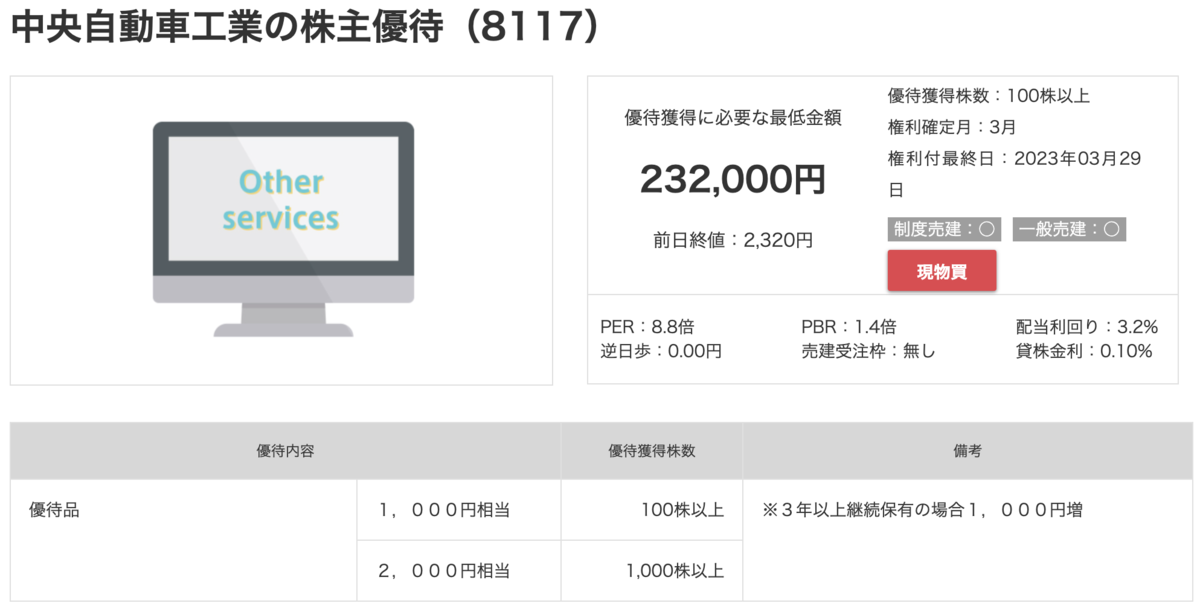Click the red 現物買 button
The height and width of the screenshot is (612, 1200).
[x=942, y=271]
